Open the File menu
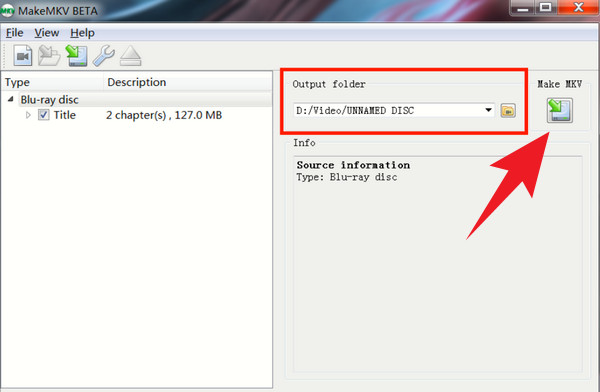Image resolution: width=600 pixels, height=392 pixels. point(15,33)
